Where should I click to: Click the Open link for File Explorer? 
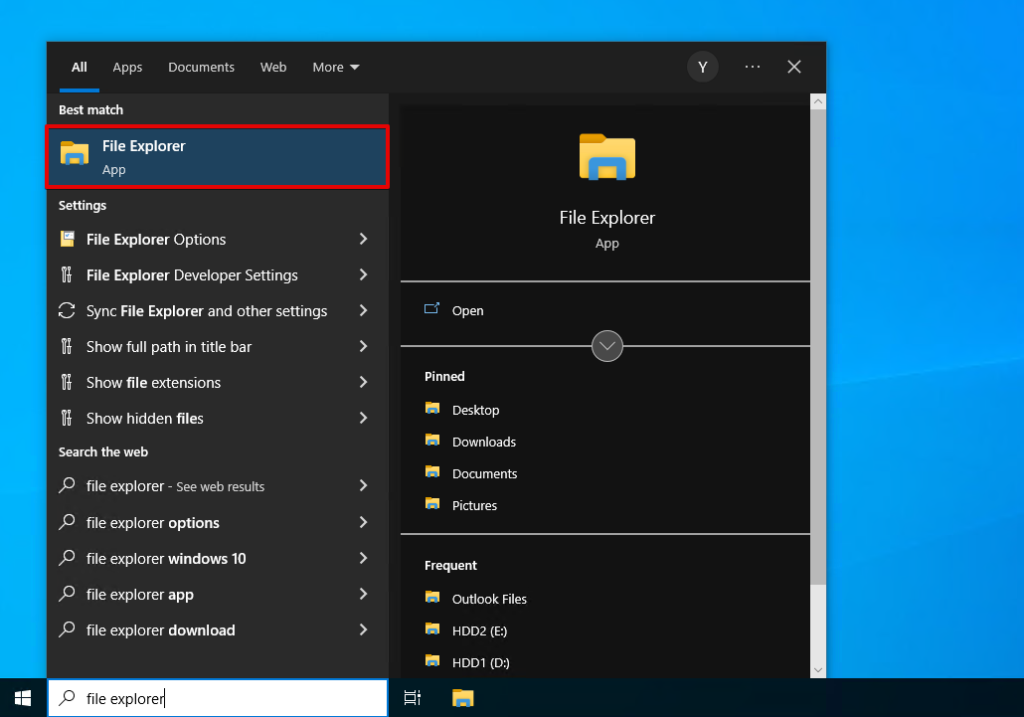pos(467,310)
